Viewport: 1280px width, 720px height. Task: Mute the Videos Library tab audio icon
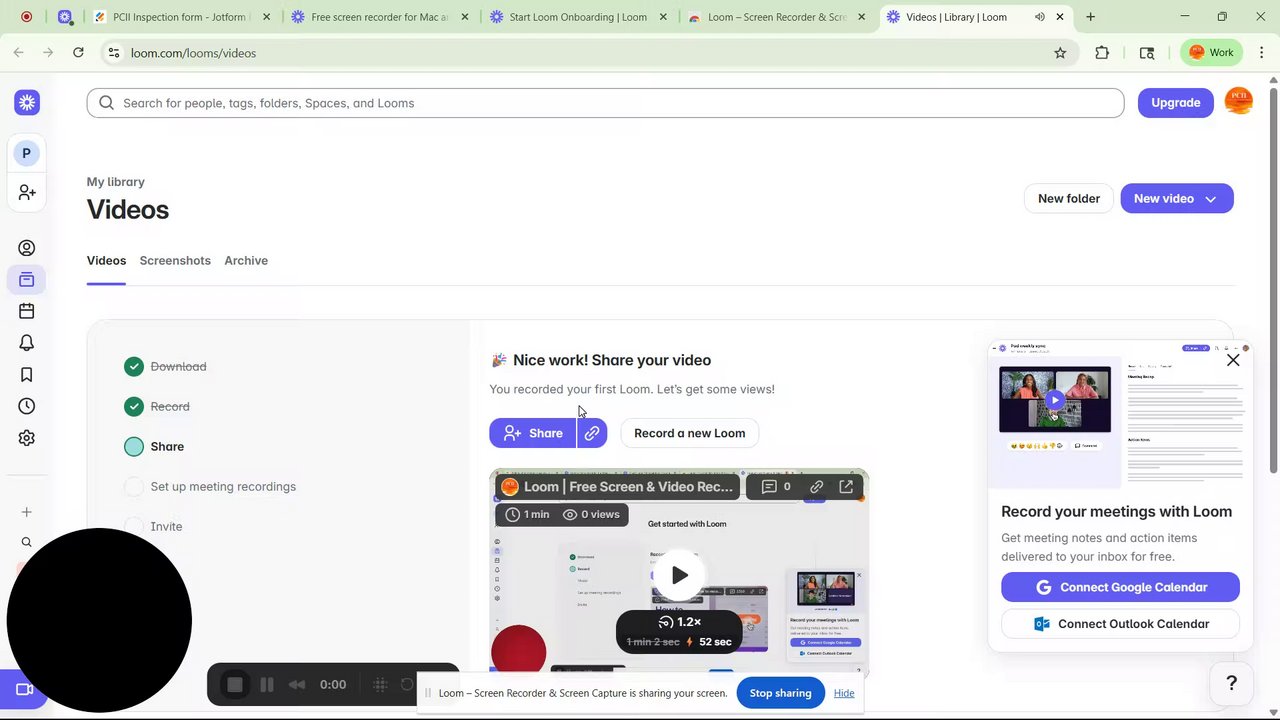(x=1039, y=17)
